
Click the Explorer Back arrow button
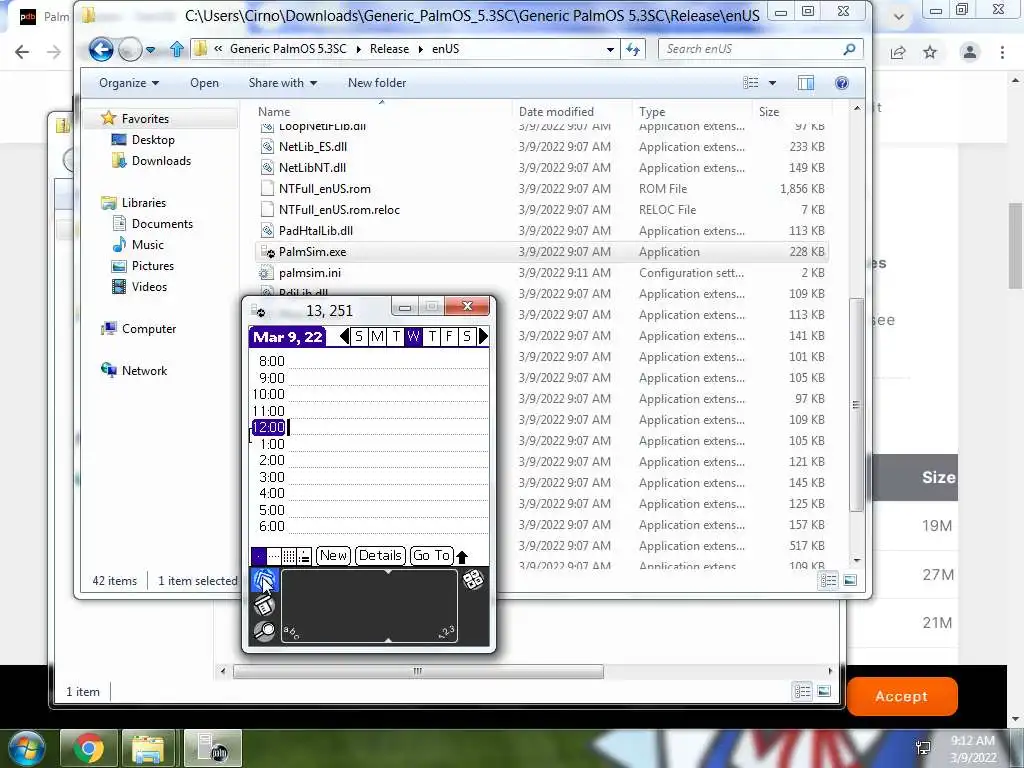(101, 49)
